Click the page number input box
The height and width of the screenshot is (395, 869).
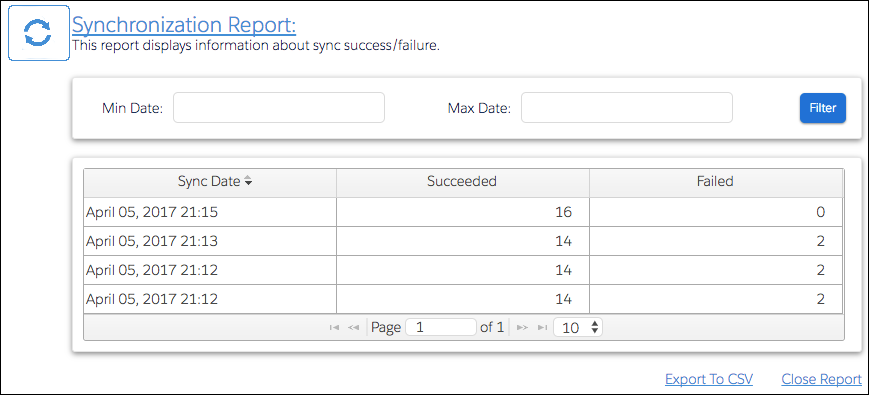(x=441, y=327)
